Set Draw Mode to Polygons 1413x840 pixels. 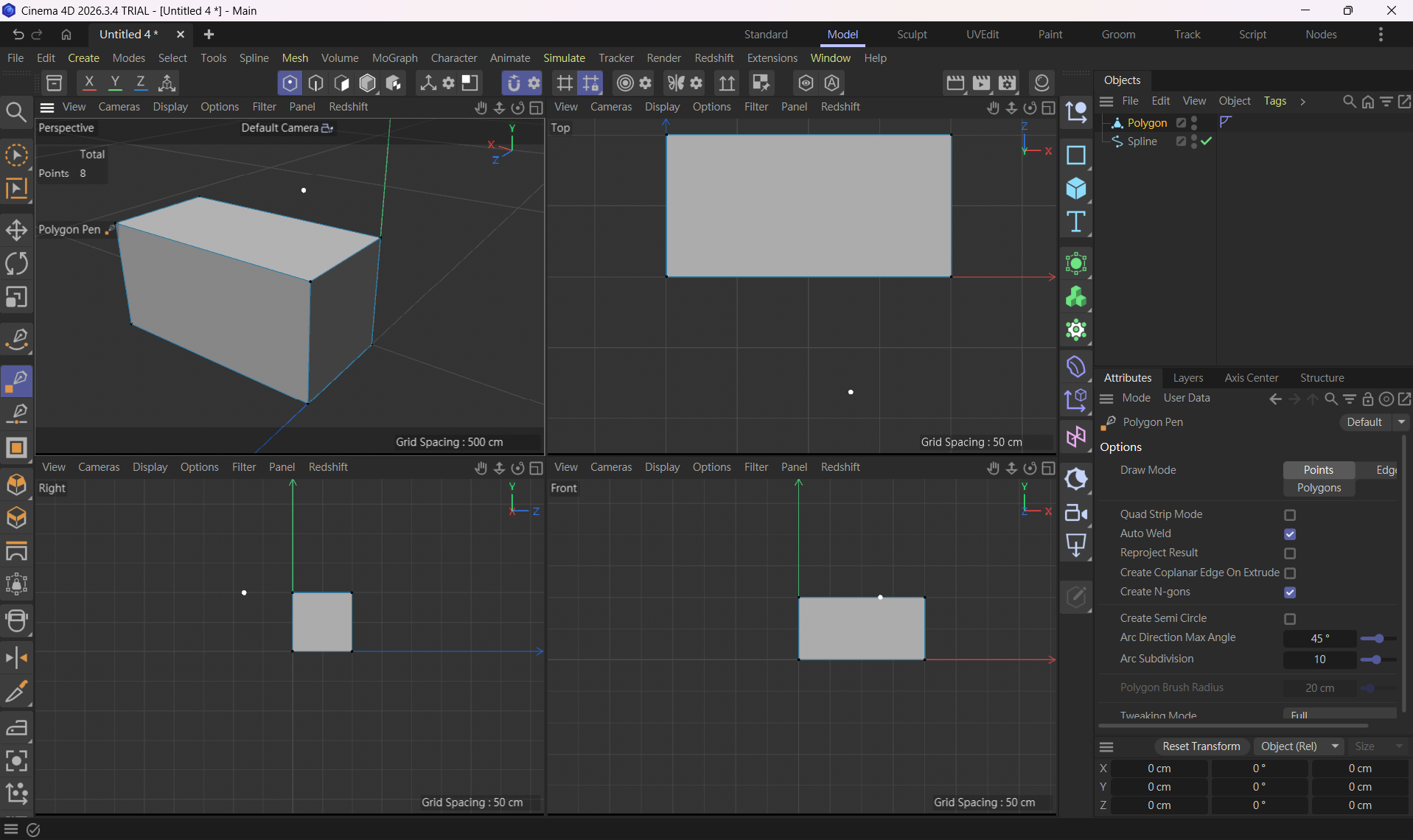(x=1319, y=488)
